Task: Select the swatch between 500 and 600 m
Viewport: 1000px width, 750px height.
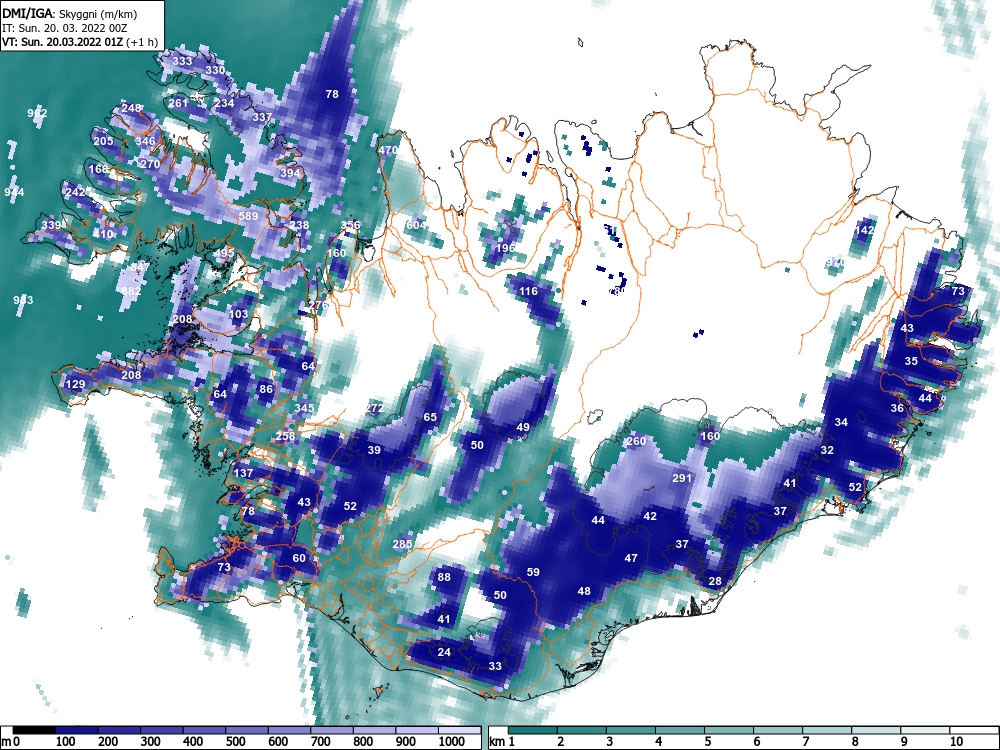Action: [247, 730]
